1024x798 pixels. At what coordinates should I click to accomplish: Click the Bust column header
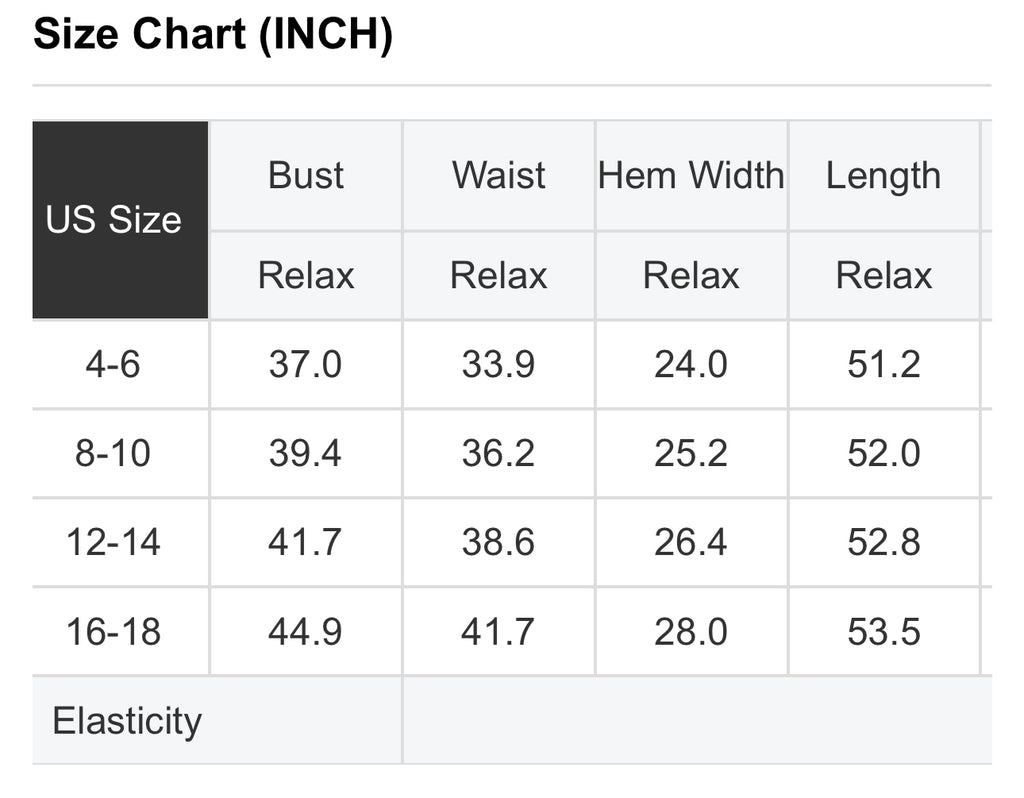tap(306, 176)
